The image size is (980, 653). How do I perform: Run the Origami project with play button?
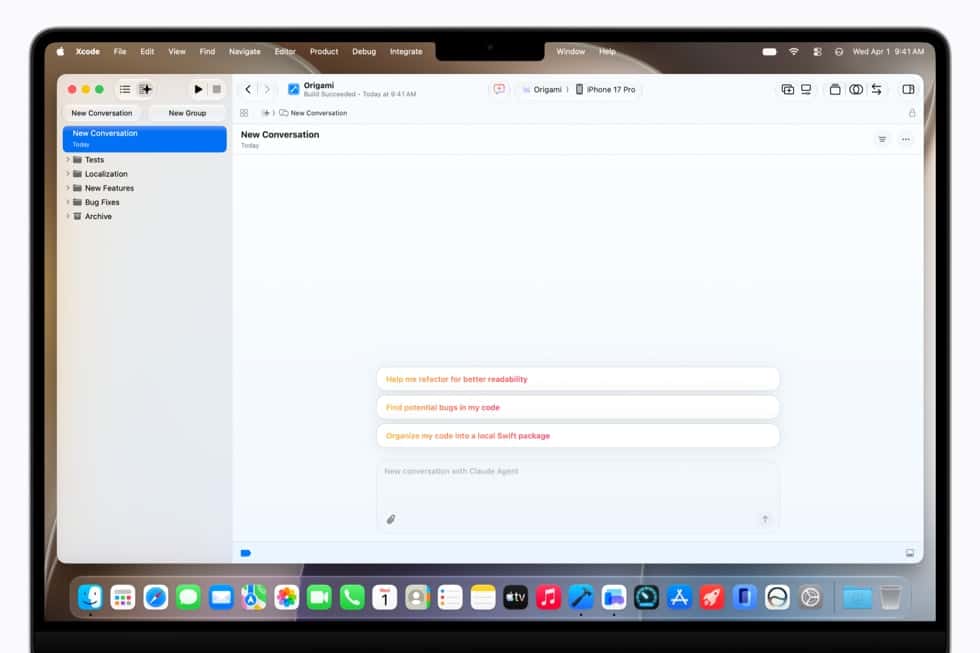click(198, 89)
